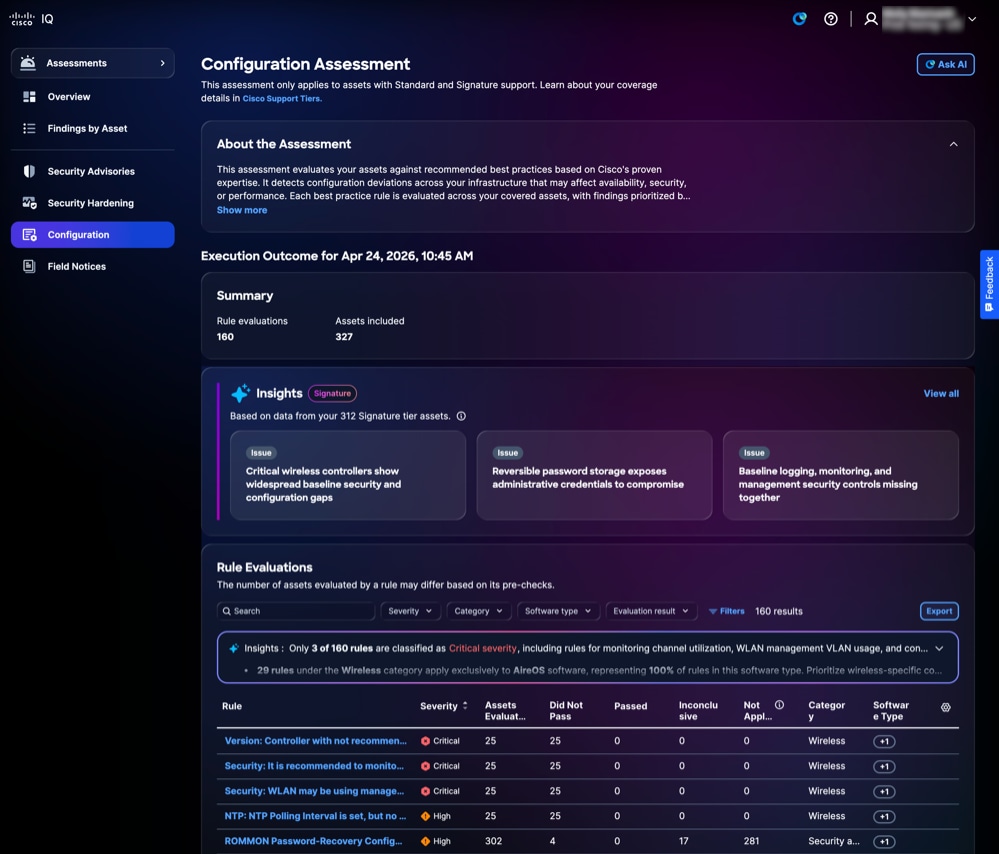Open the Severity filter dropdown
The width and height of the screenshot is (999, 854).
click(x=410, y=611)
